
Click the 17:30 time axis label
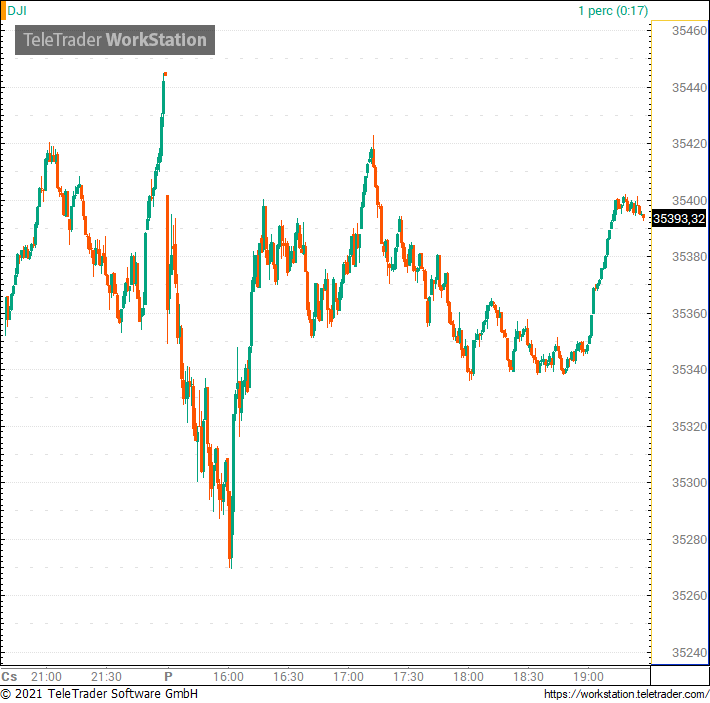click(x=408, y=677)
